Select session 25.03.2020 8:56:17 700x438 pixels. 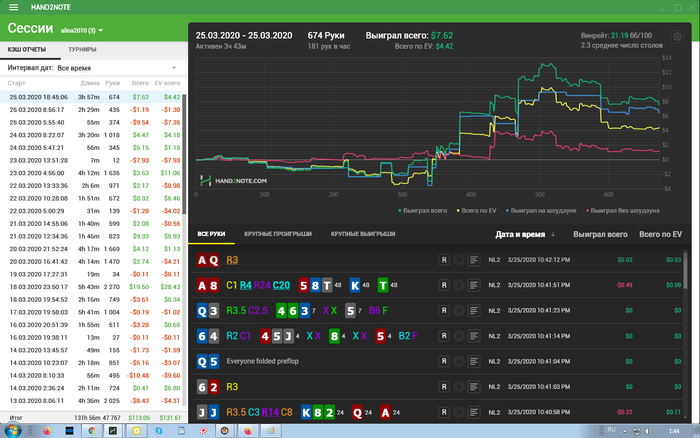click(x=93, y=109)
